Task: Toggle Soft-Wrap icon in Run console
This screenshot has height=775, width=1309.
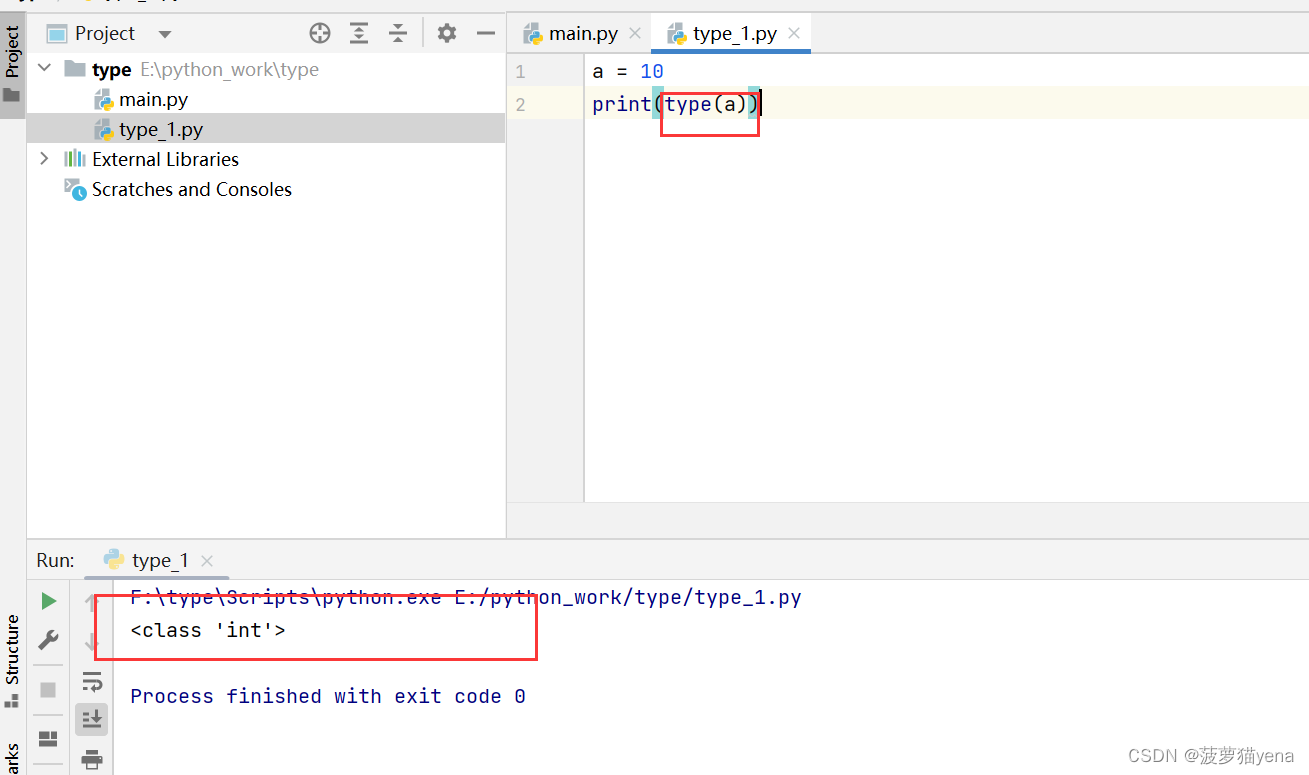Action: [92, 682]
